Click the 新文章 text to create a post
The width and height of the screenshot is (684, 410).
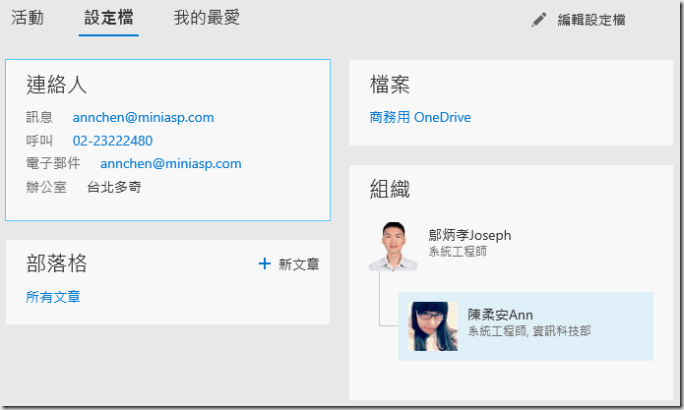(299, 265)
